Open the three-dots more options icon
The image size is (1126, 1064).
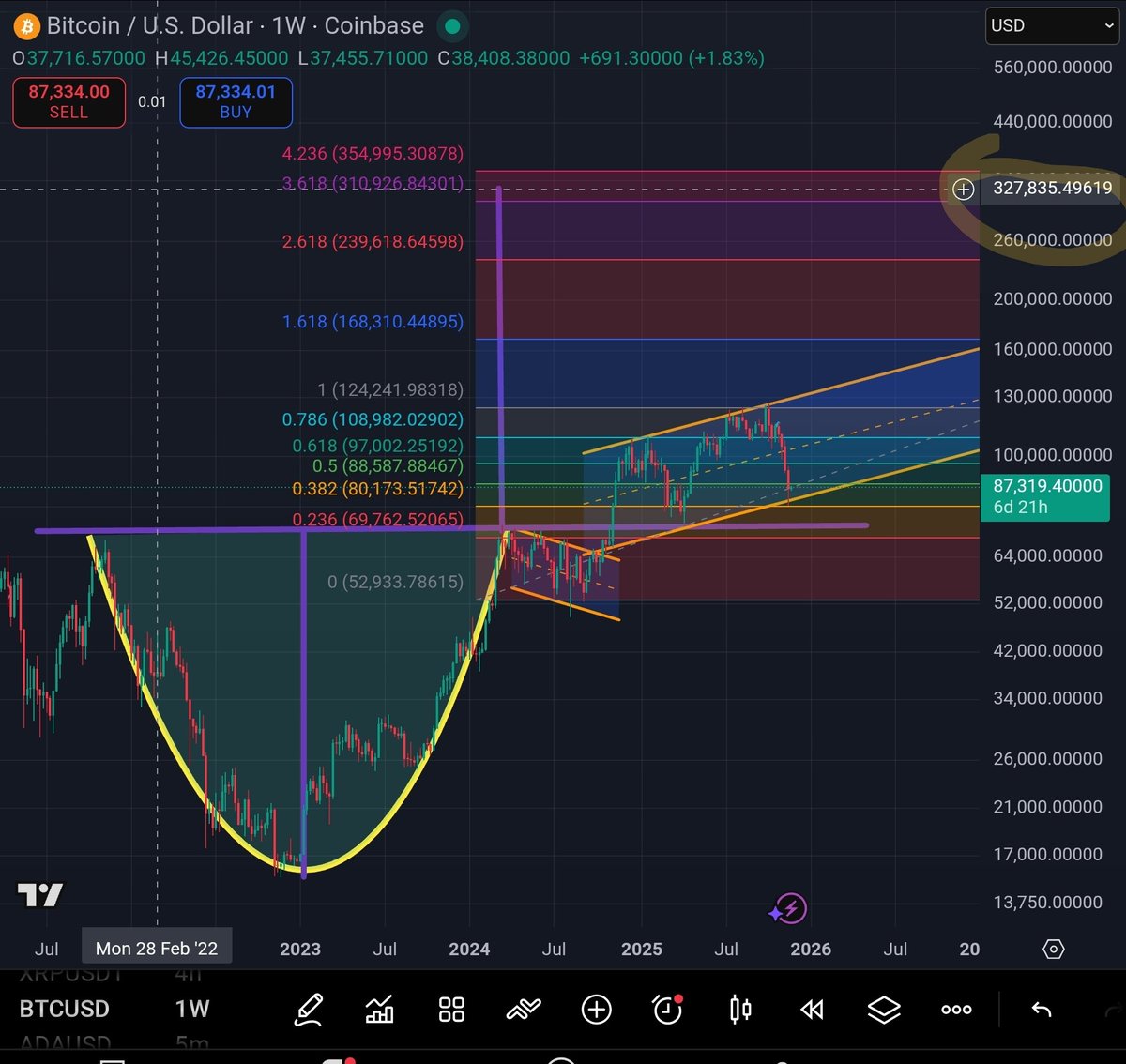pos(955,1010)
